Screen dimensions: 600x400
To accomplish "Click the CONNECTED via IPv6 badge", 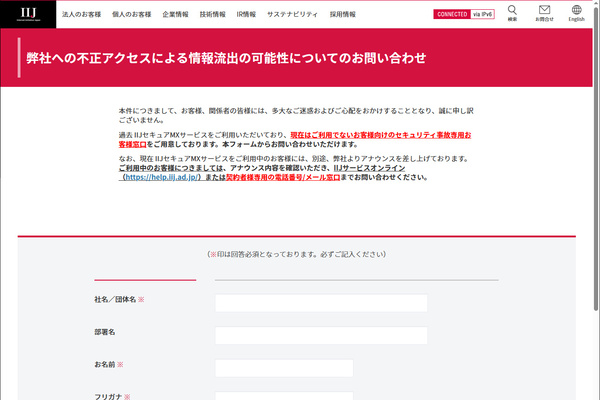I will (x=464, y=14).
